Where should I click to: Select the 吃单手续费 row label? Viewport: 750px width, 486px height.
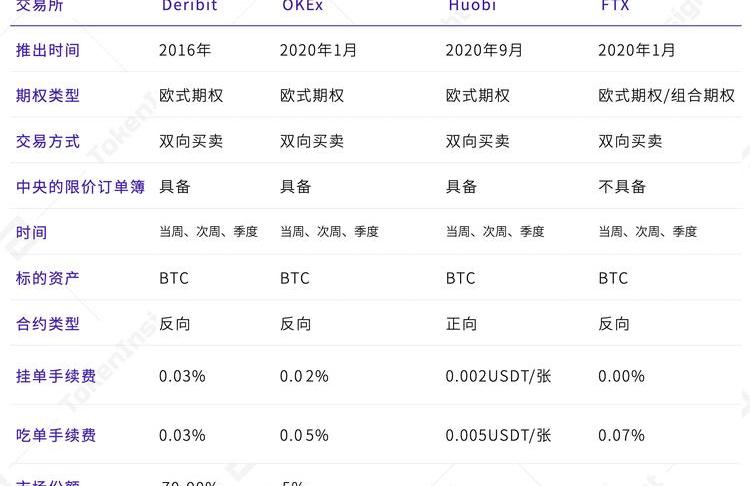coord(56,435)
